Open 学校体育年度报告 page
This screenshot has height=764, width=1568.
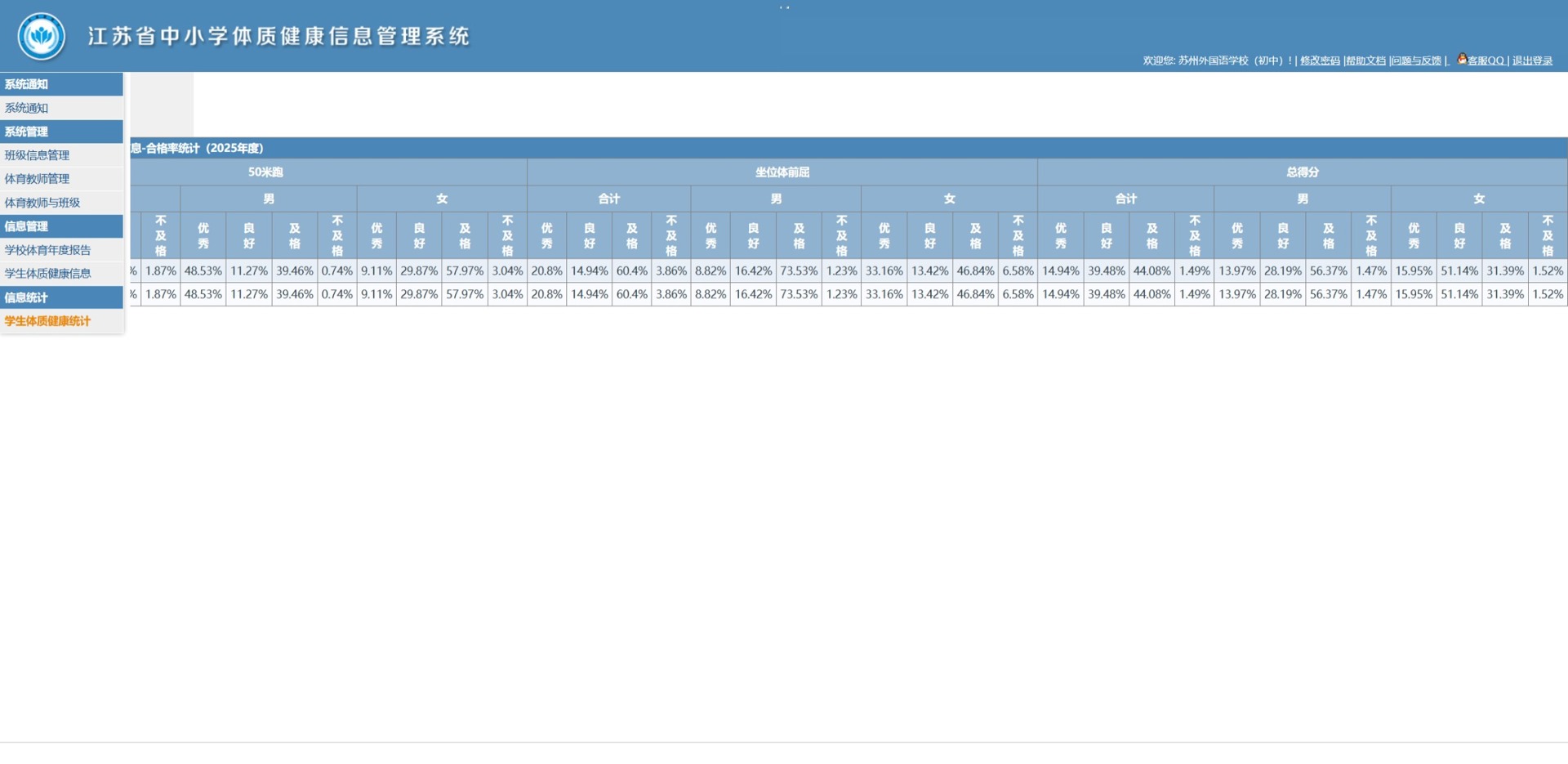[47, 250]
